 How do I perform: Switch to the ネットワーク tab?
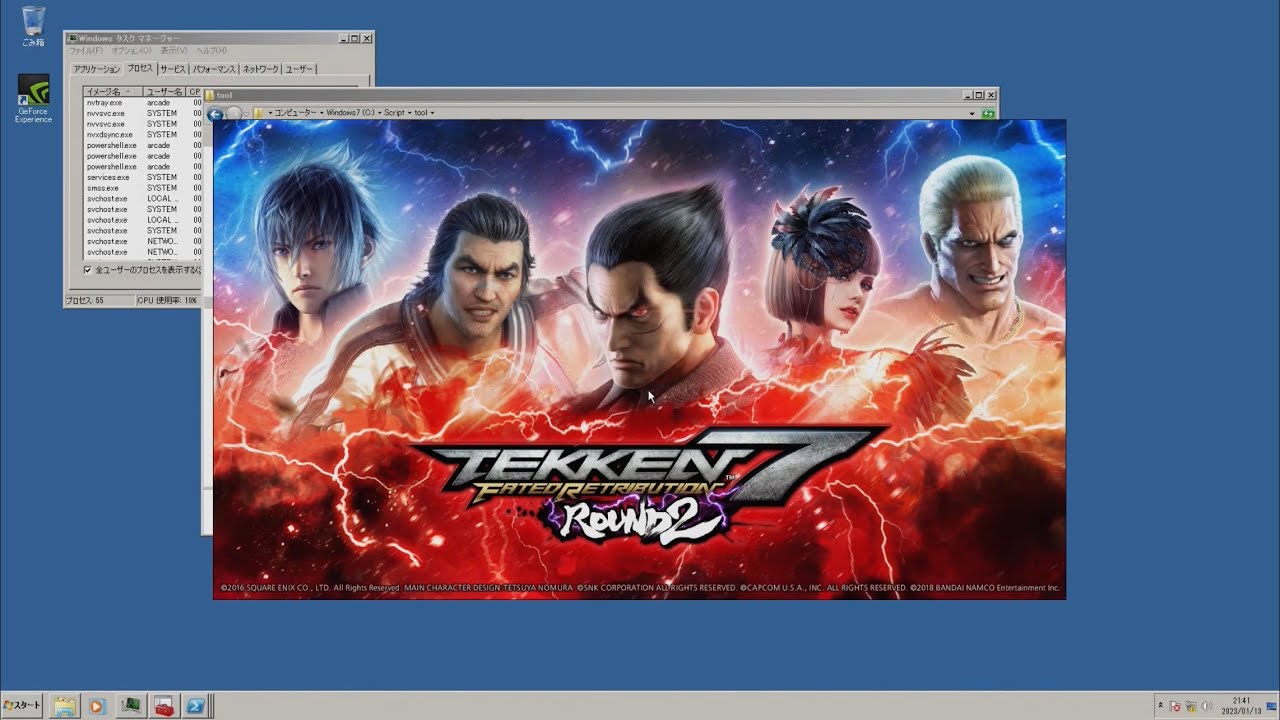coord(261,69)
